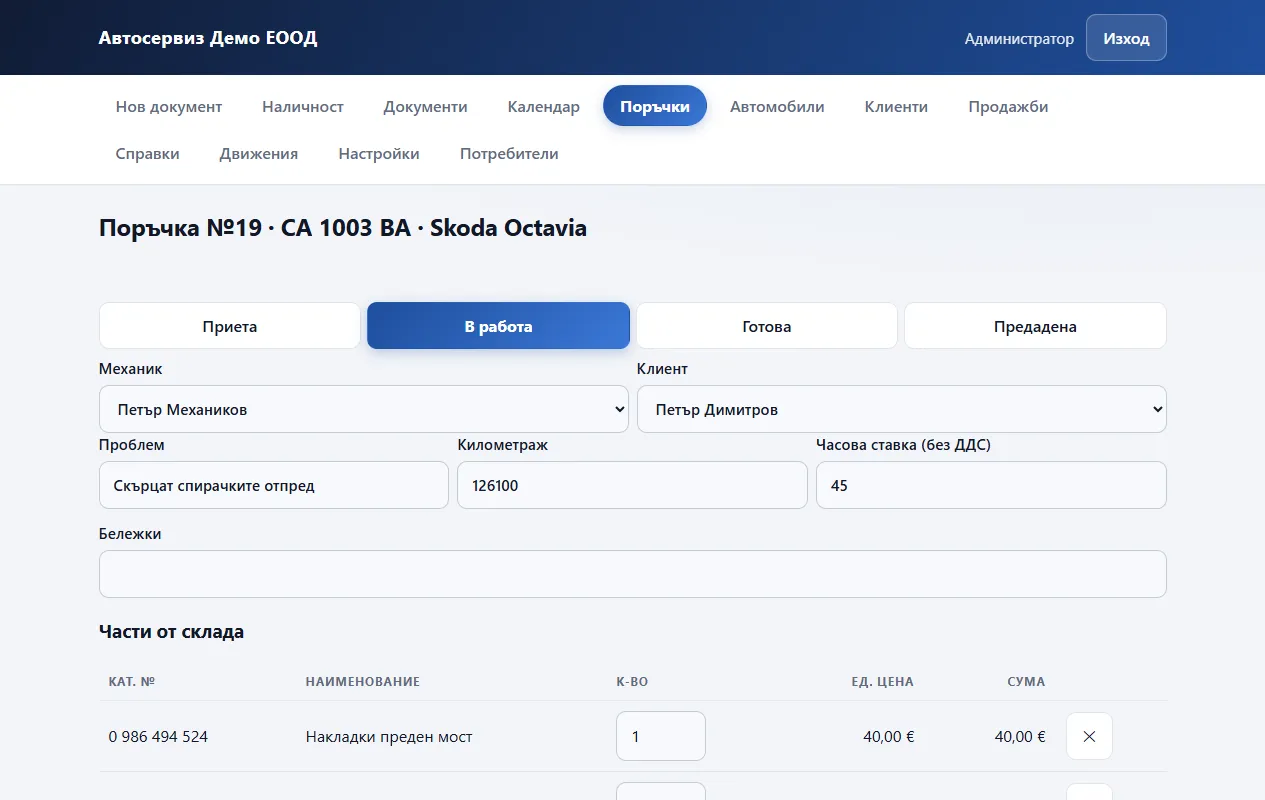Set order status to Предадена
This screenshot has width=1265, height=800.
[1035, 326]
